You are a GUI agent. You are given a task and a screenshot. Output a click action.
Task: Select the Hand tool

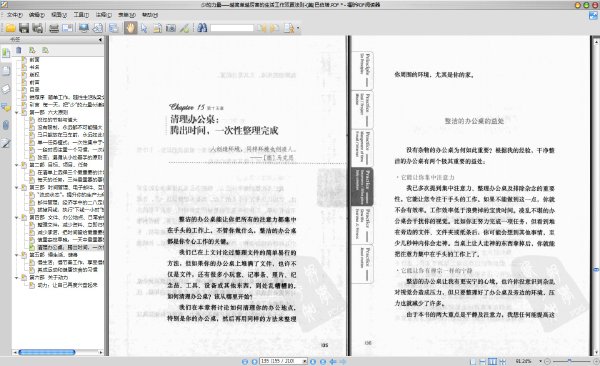click(130, 28)
